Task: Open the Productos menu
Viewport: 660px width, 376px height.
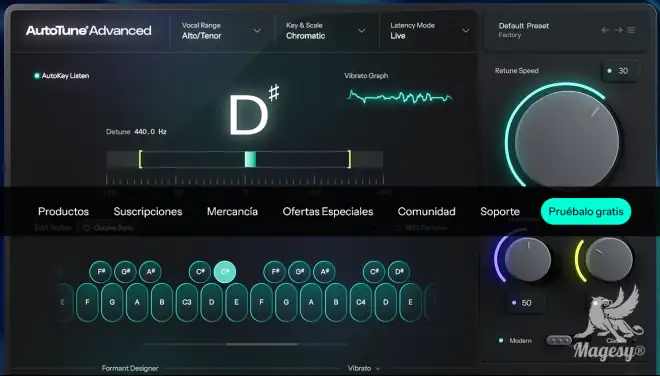Action: [x=64, y=211]
